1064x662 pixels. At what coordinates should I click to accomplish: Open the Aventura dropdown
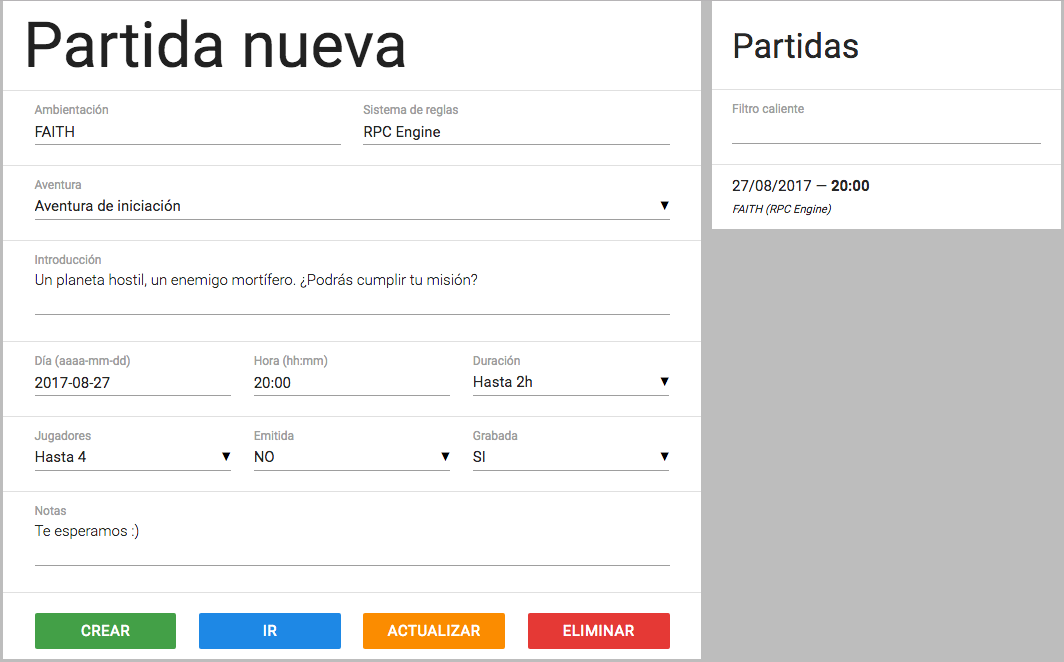click(351, 206)
